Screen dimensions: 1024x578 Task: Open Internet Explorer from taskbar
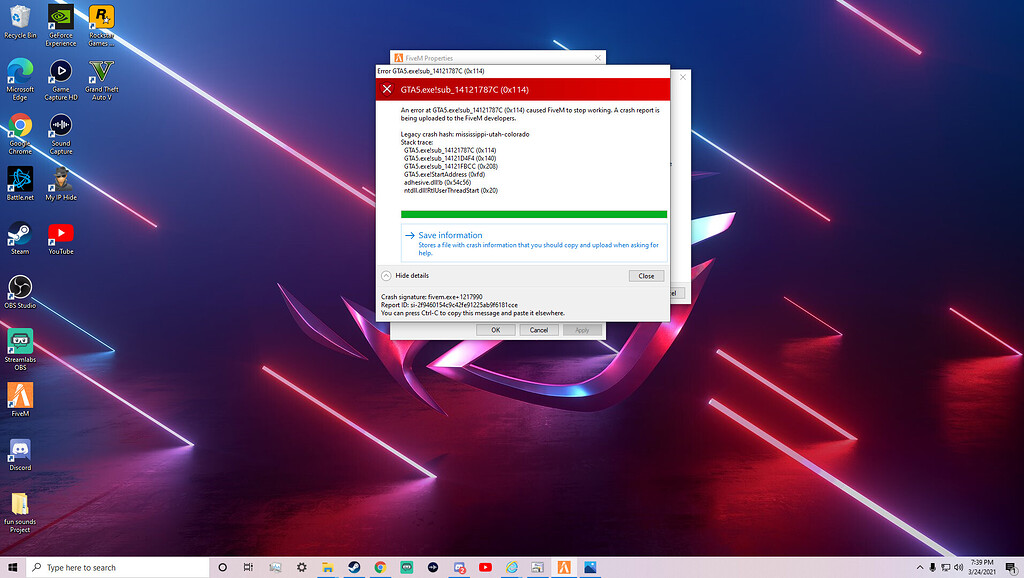coord(511,567)
